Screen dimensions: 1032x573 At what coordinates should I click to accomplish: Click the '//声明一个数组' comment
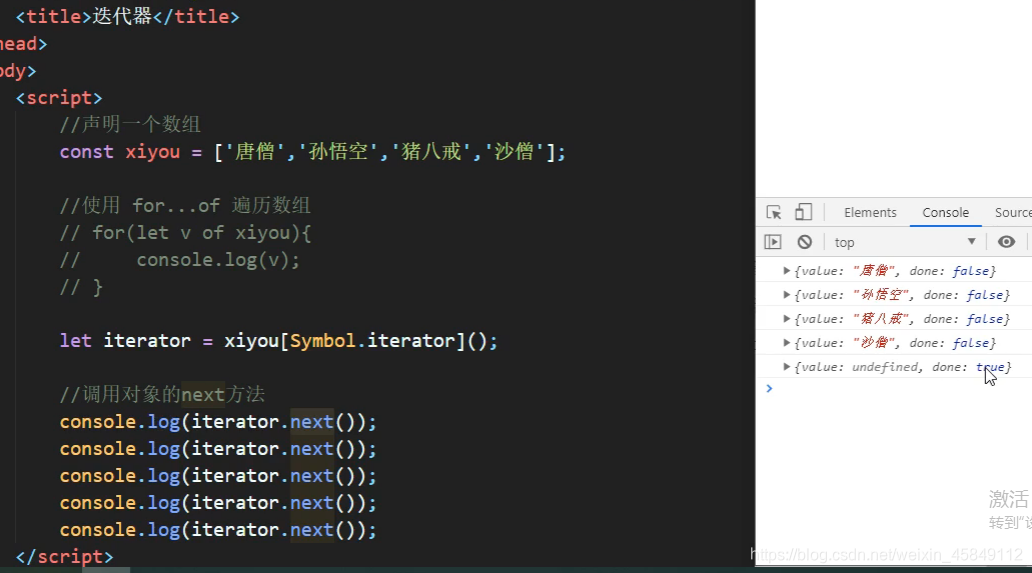[130, 124]
